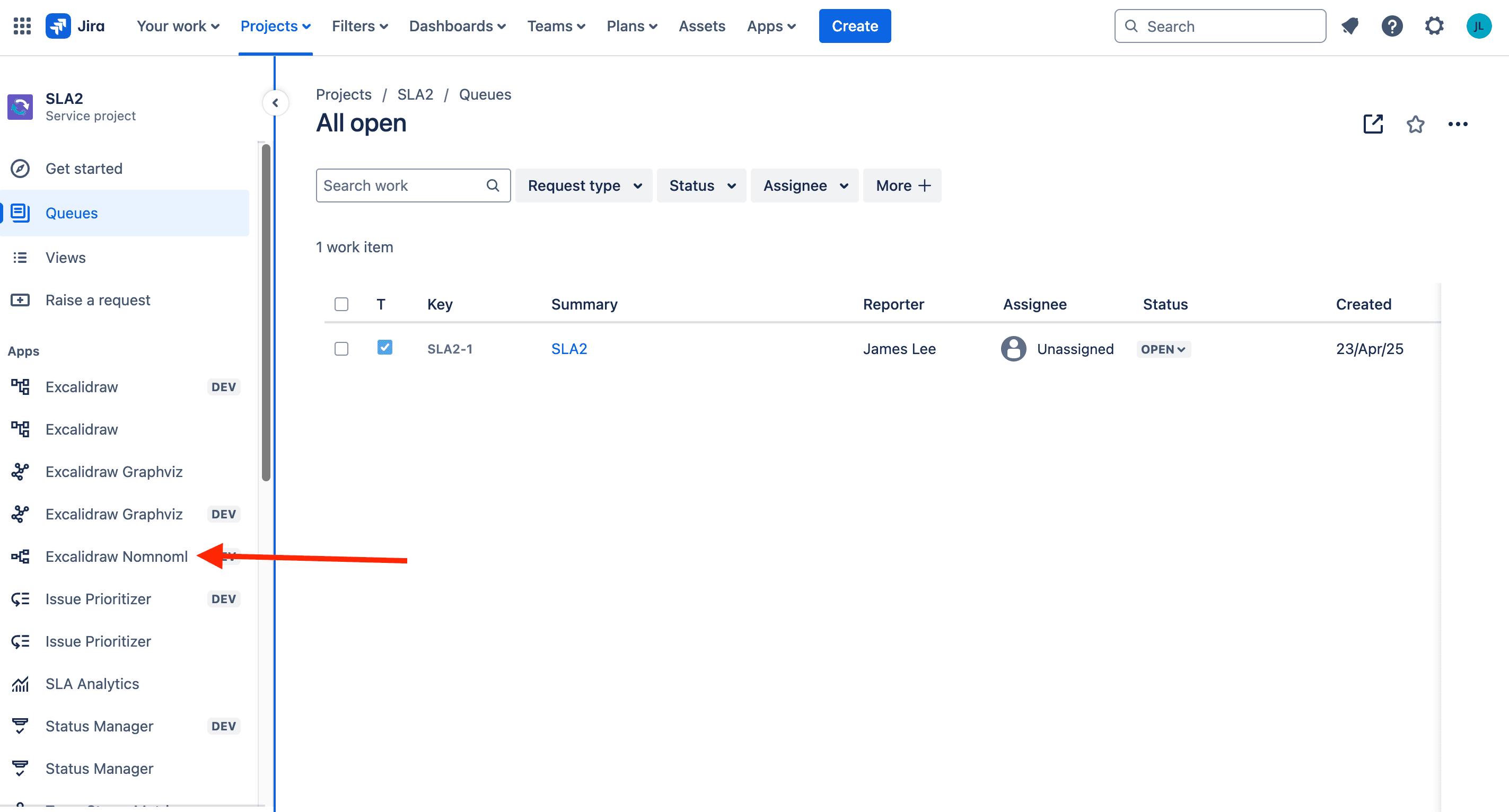Focus the top Search field

pos(1220,27)
